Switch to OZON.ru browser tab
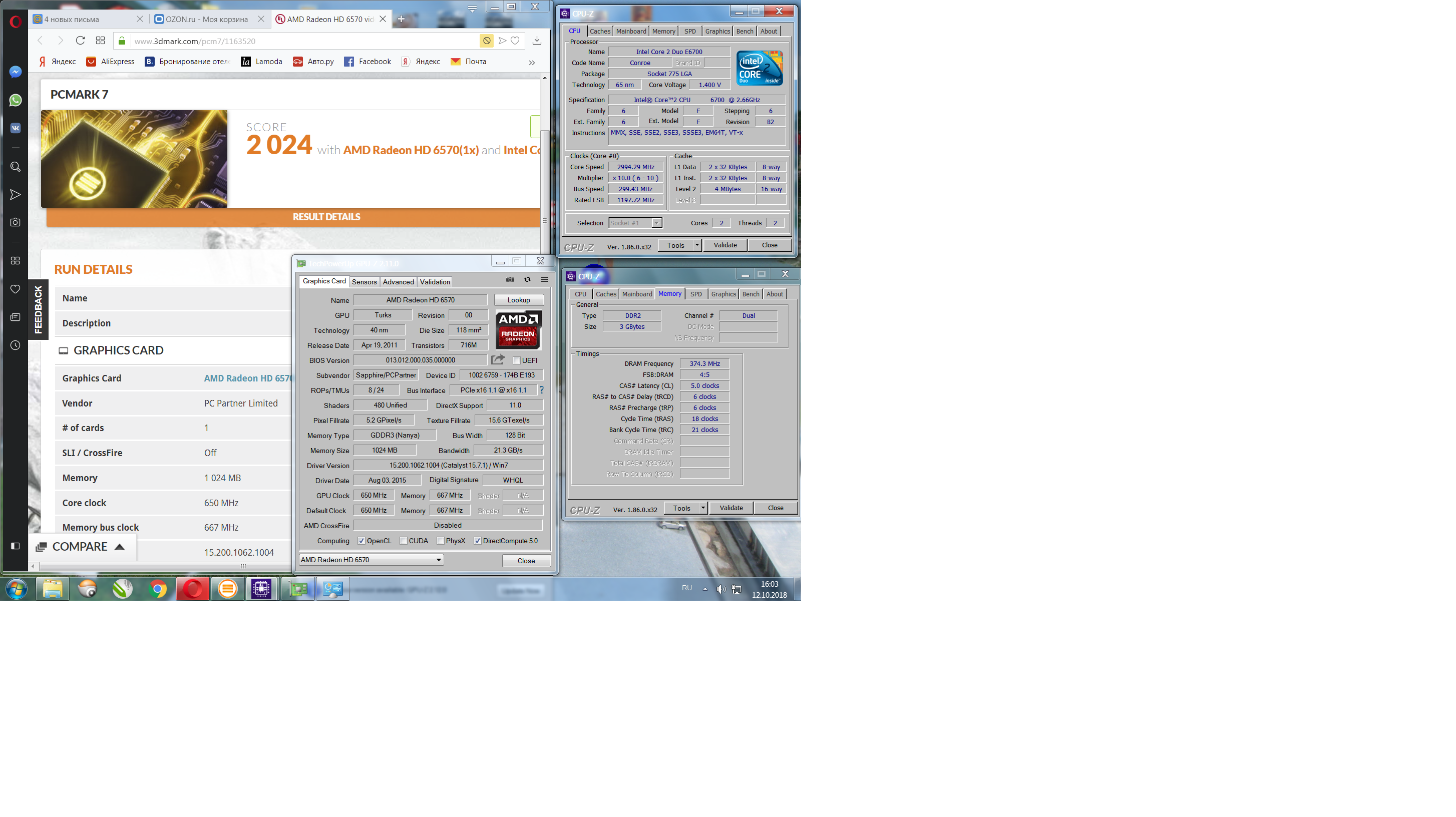The image size is (1456, 817). pos(207,19)
